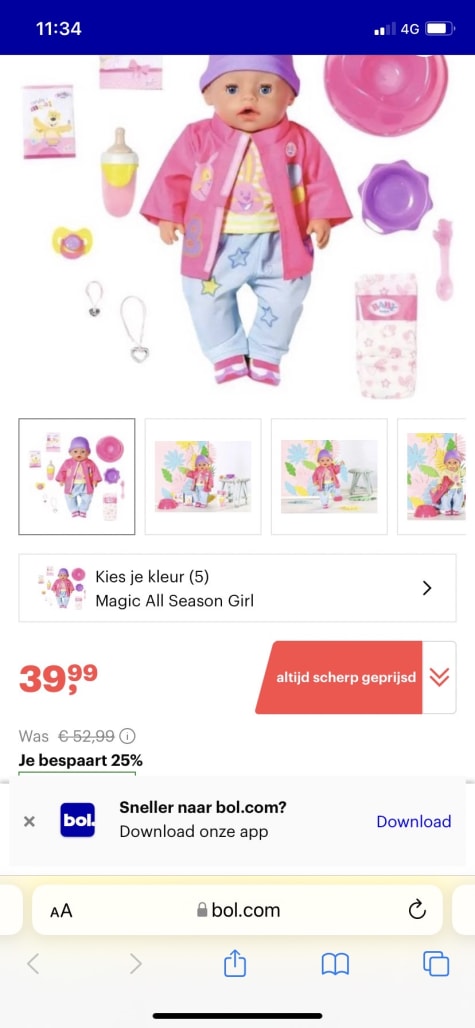Tap the info icon beside €52,99
Image resolution: width=475 pixels, height=1028 pixels.
[128, 736]
